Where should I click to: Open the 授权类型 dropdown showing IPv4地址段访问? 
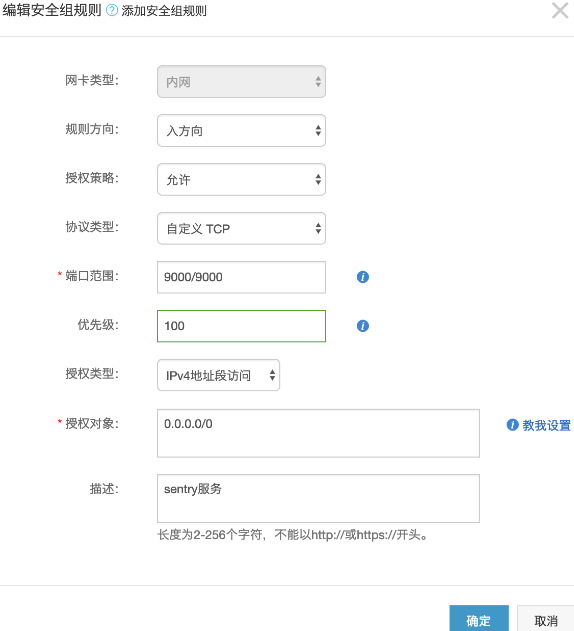coord(218,375)
